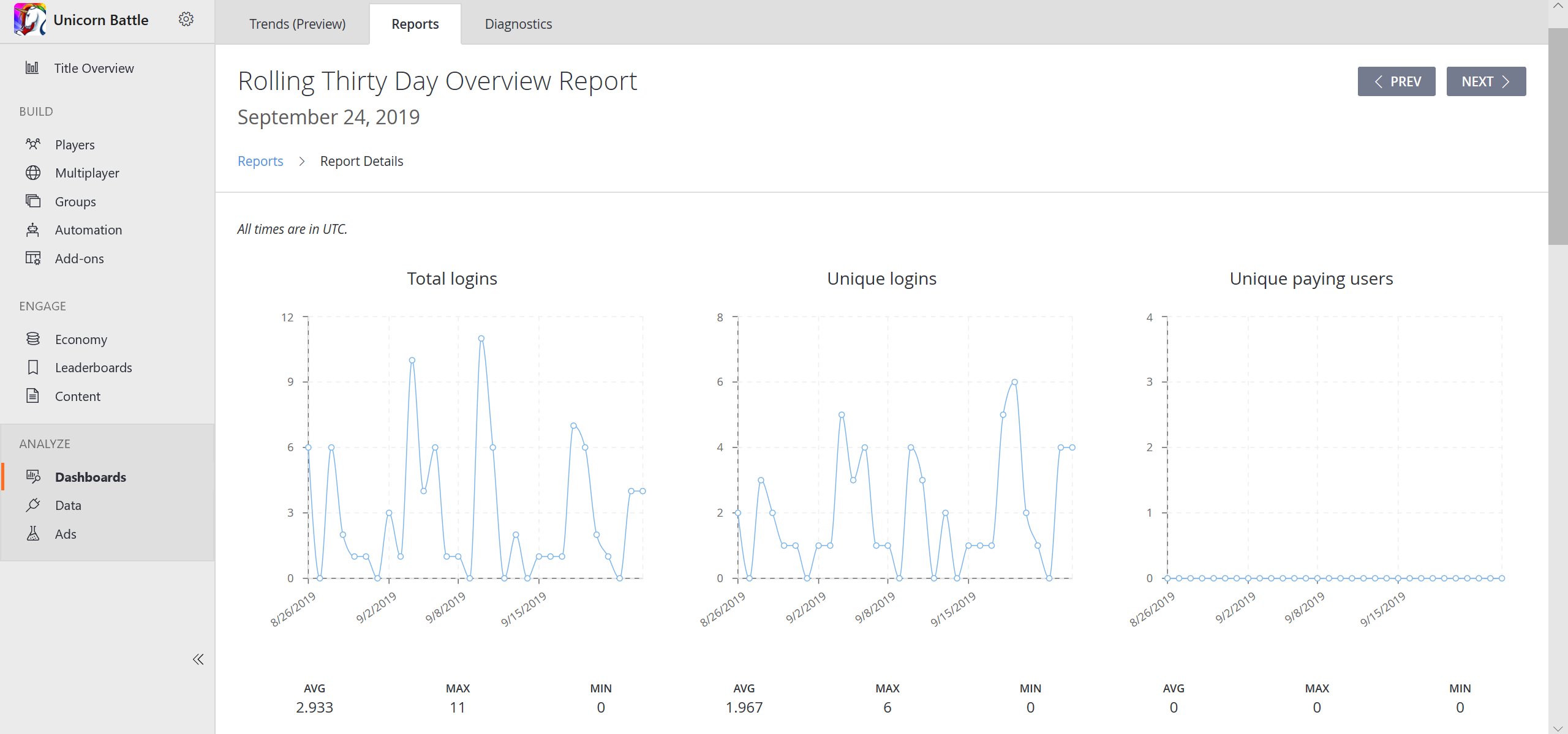The height and width of the screenshot is (734, 1568).
Task: Open Economy section label
Action: [81, 339]
